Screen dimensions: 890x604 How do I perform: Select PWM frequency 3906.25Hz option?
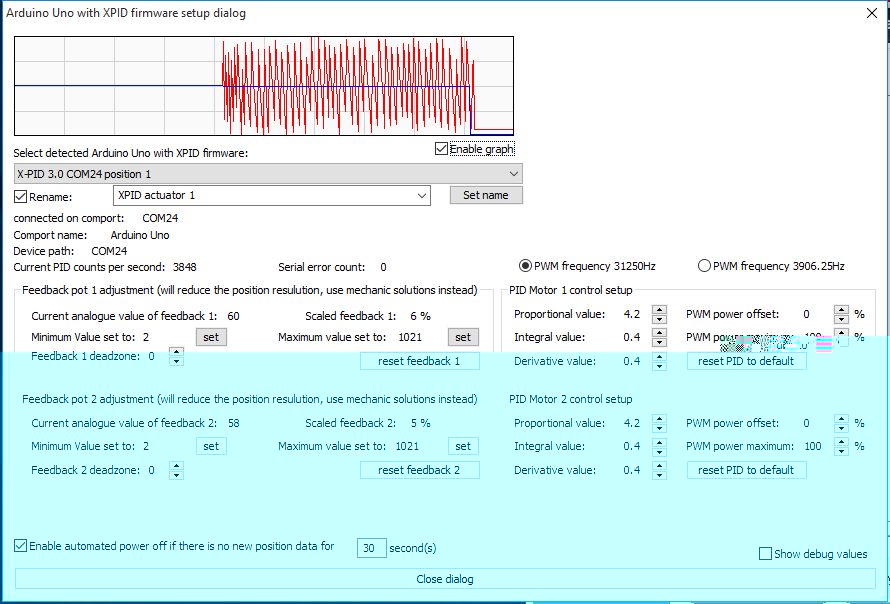tap(704, 266)
